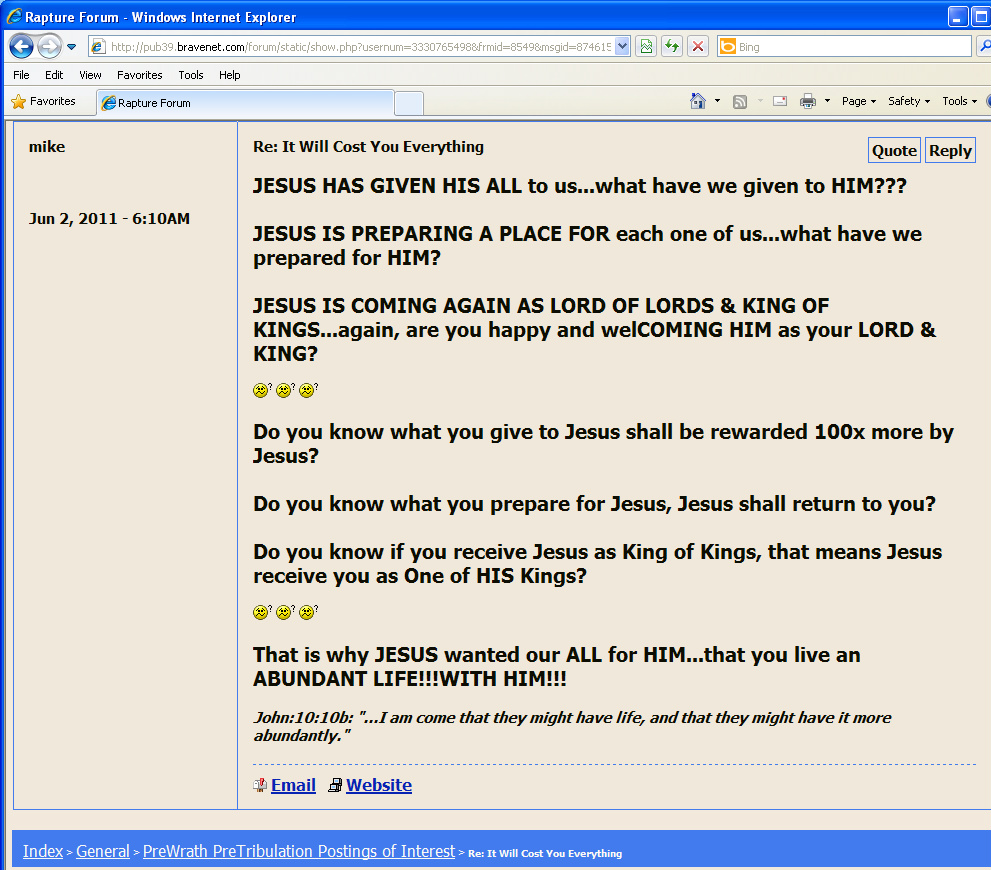This screenshot has height=870, width=991.
Task: Open the Help menu
Action: point(229,75)
